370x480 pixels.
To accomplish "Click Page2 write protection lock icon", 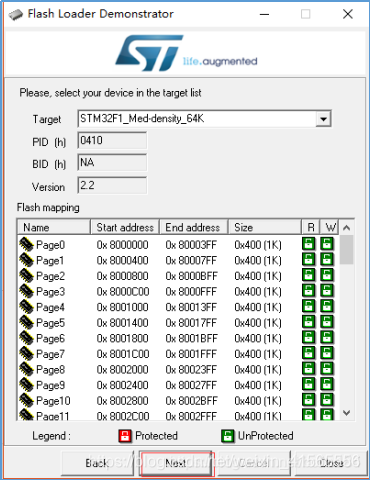I will click(327, 275).
